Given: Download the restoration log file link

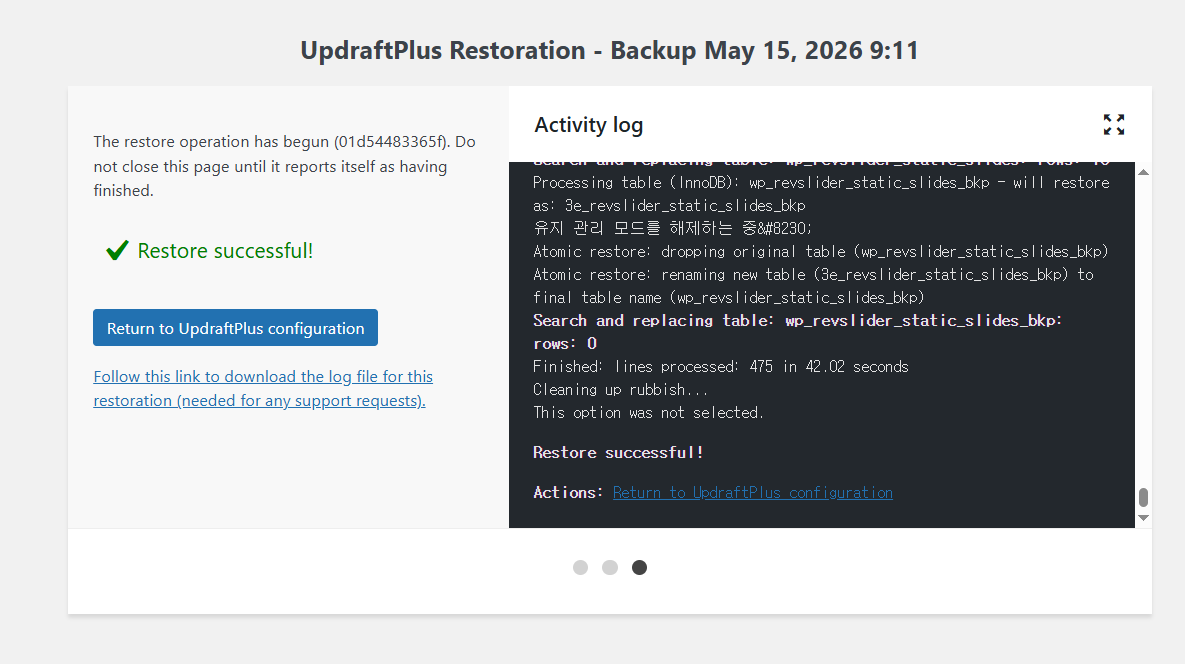Looking at the screenshot, I should coord(263,388).
